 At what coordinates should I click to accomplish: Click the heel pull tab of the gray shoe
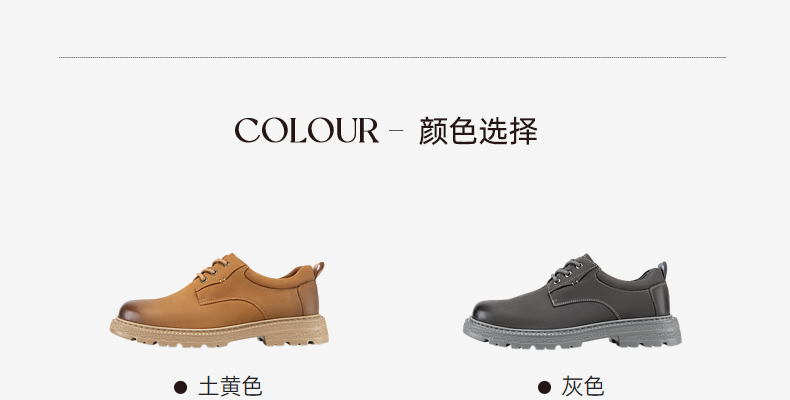(663, 270)
